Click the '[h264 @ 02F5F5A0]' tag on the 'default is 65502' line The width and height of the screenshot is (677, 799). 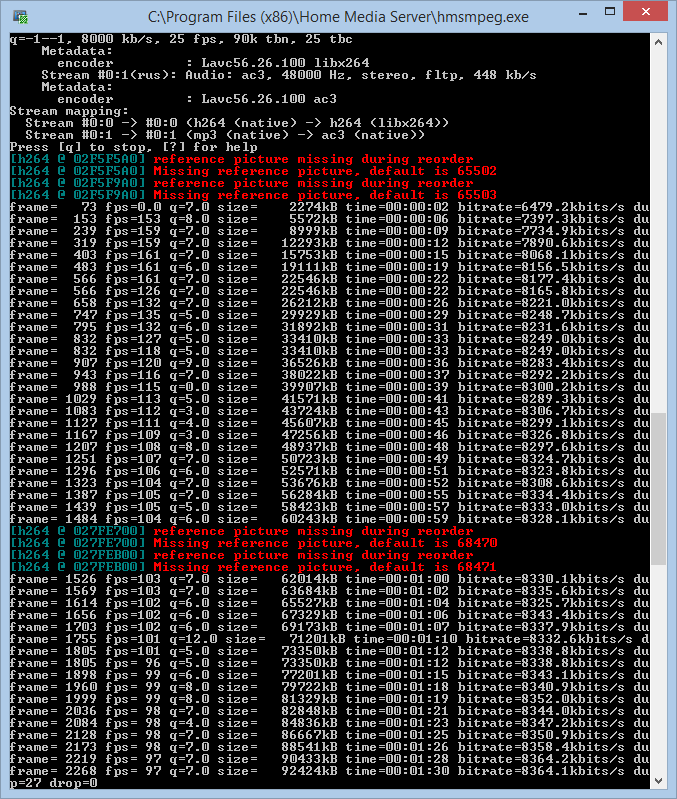[78, 171]
